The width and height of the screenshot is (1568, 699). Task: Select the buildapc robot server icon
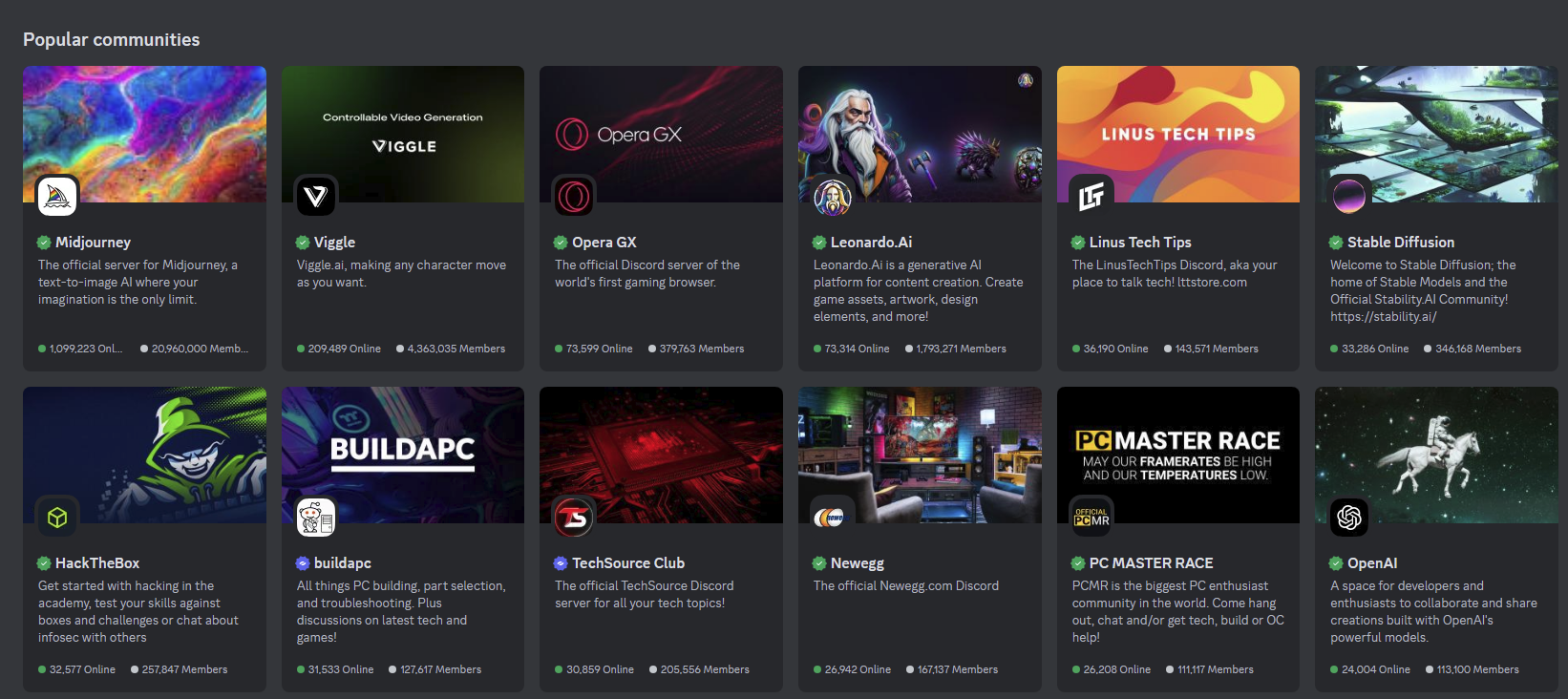pos(315,518)
